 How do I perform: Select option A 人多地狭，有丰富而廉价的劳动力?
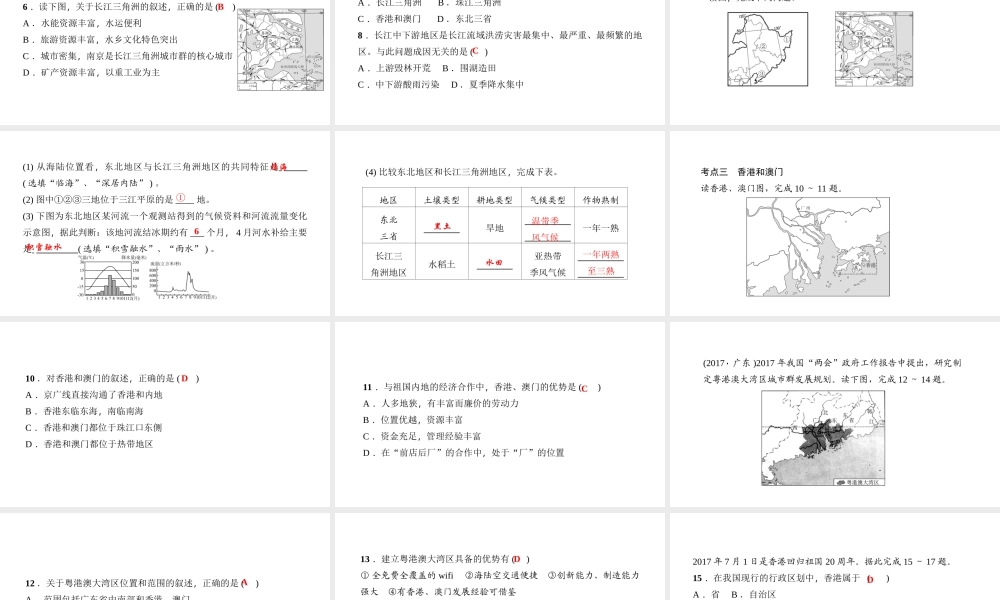(x=441, y=404)
